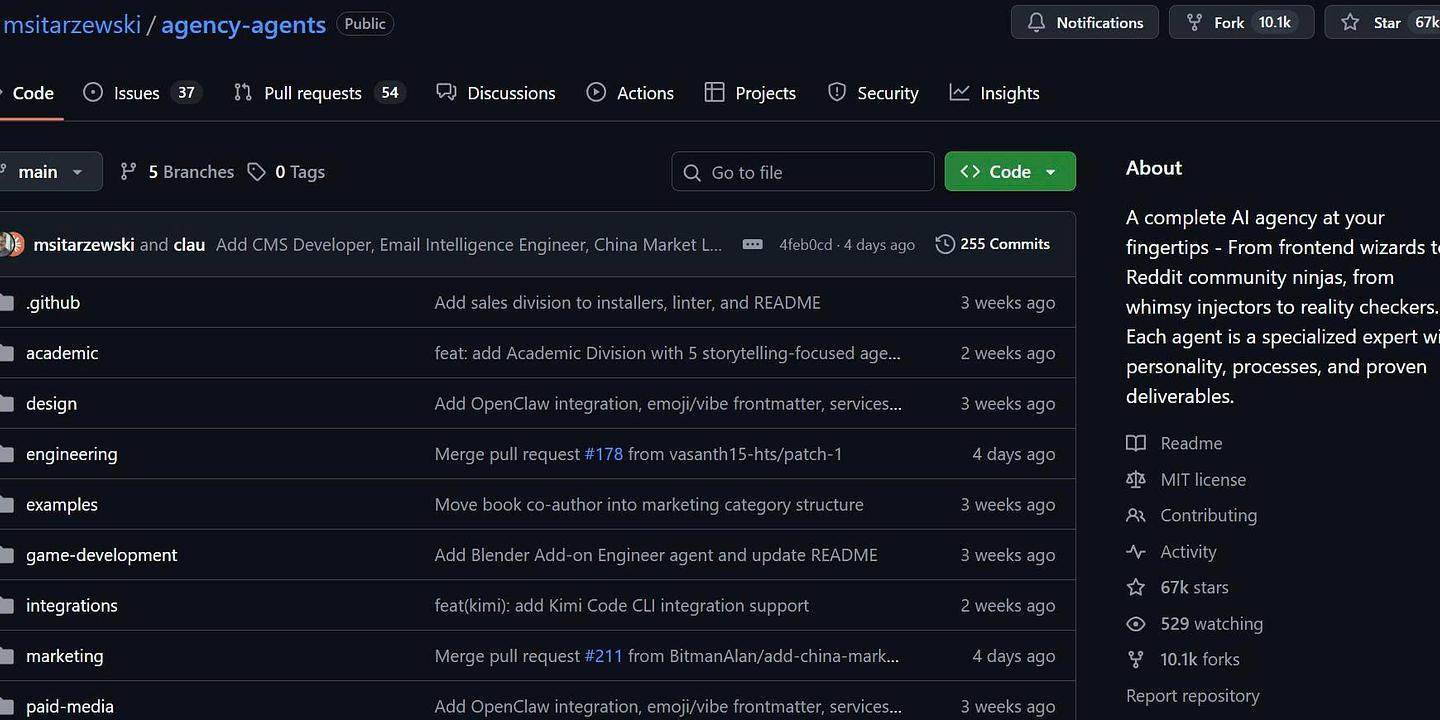The width and height of the screenshot is (1440, 720).
Task: Click the scales icon beside MIT license
Action: tap(1136, 479)
